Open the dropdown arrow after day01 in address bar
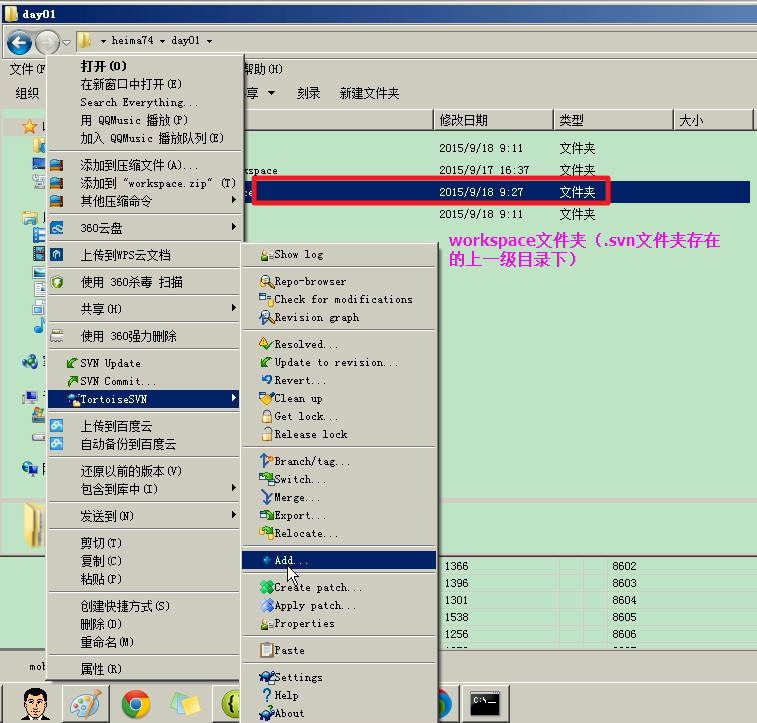757x723 pixels. point(210,42)
